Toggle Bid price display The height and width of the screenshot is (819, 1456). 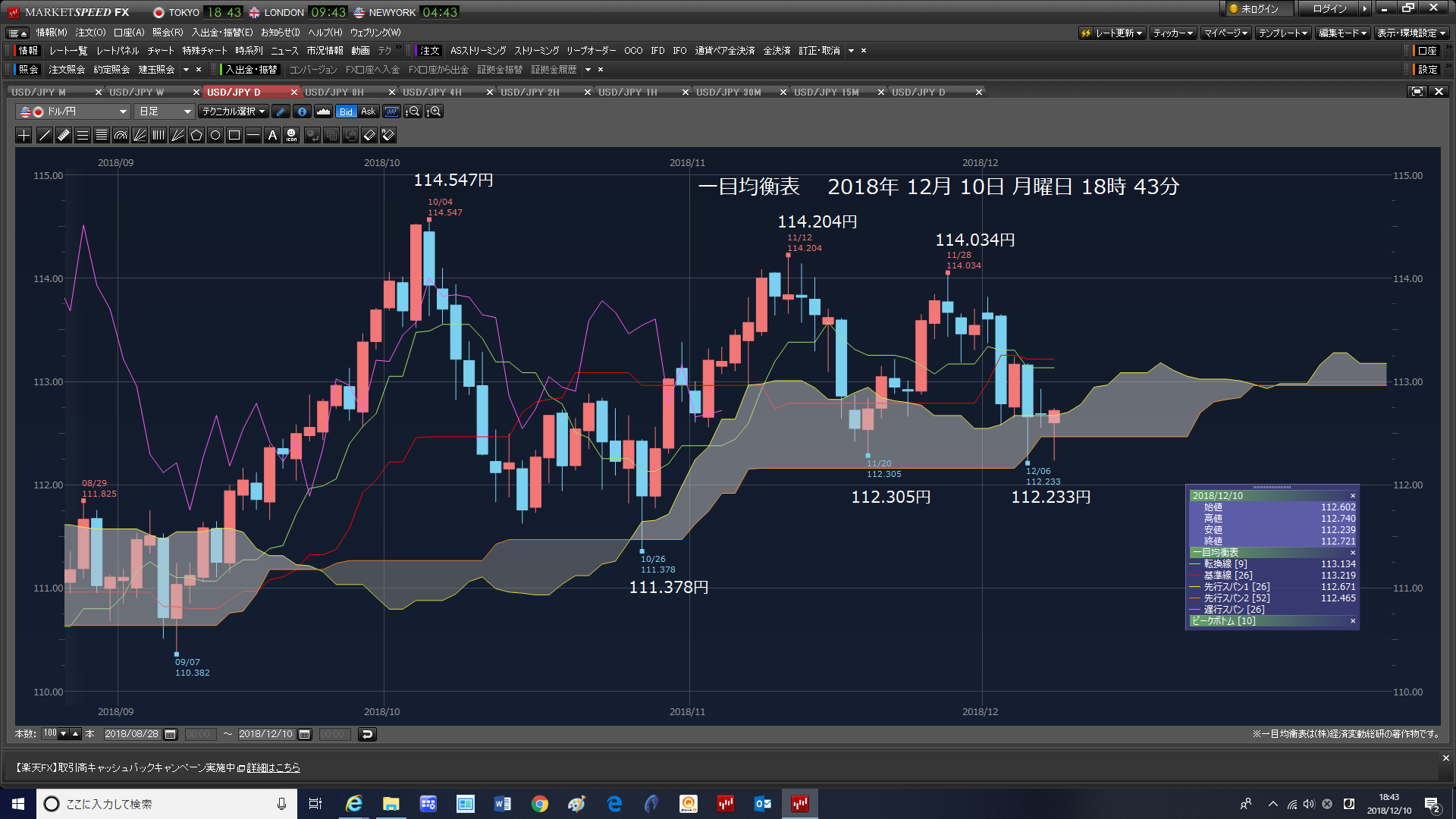pos(346,111)
